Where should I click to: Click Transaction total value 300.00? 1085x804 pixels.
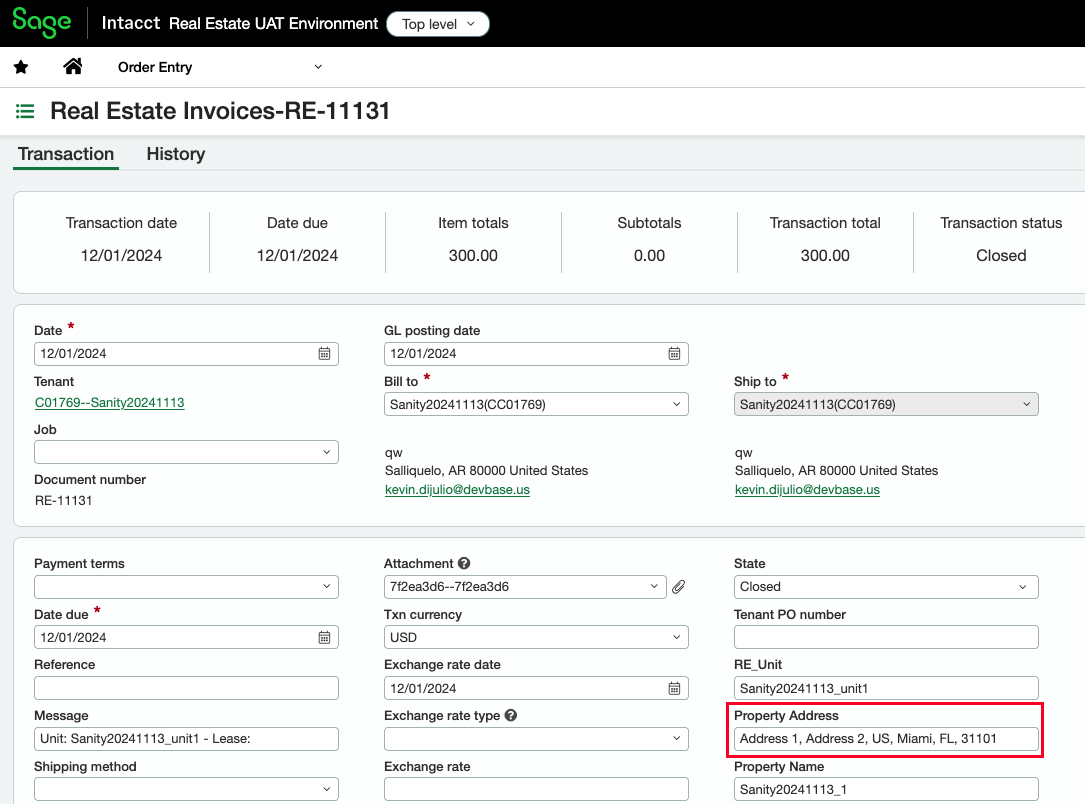[x=825, y=255]
